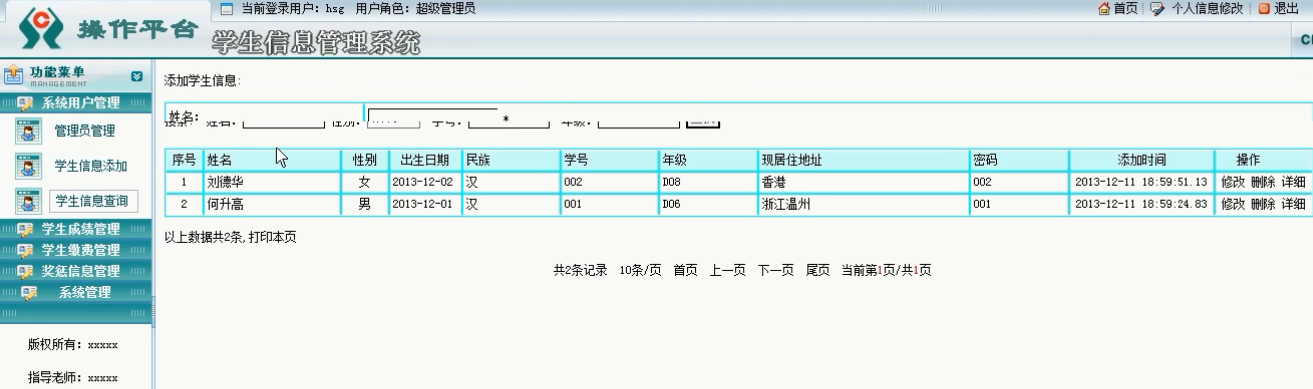
Task: Click the birth date 2013-12-02
Action: tap(422, 182)
